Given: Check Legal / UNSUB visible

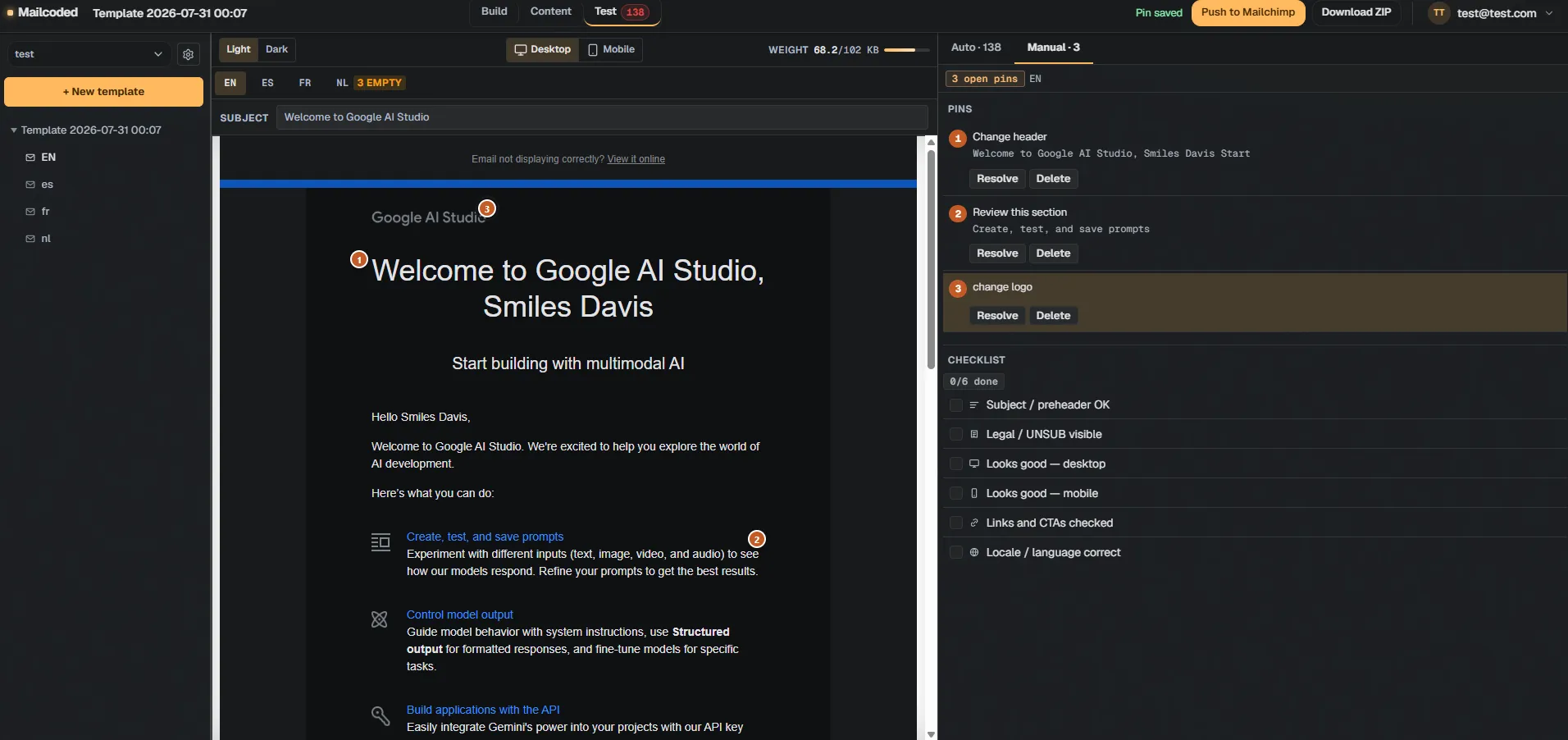Looking at the screenshot, I should (x=955, y=435).
